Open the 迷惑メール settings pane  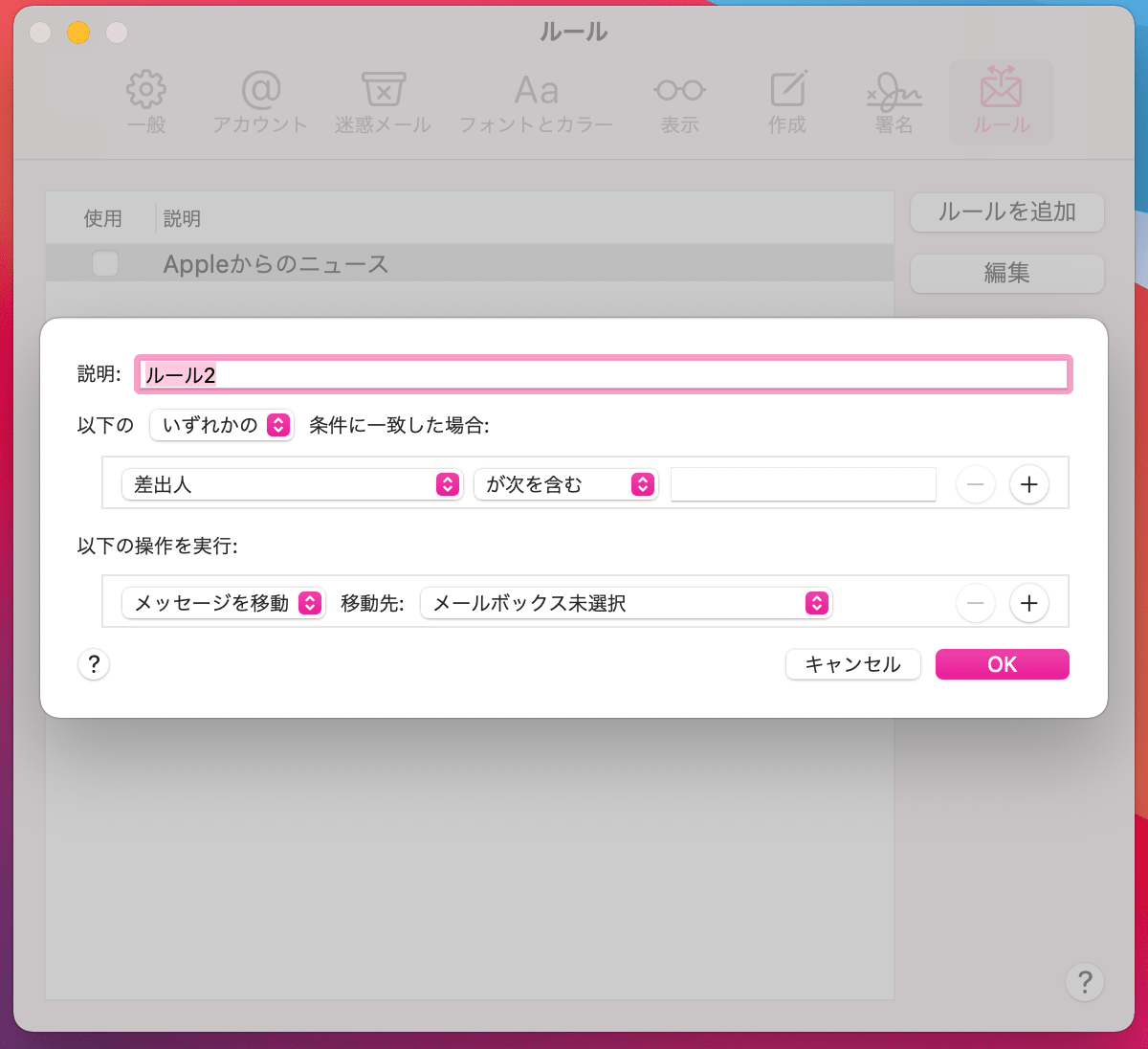(383, 101)
